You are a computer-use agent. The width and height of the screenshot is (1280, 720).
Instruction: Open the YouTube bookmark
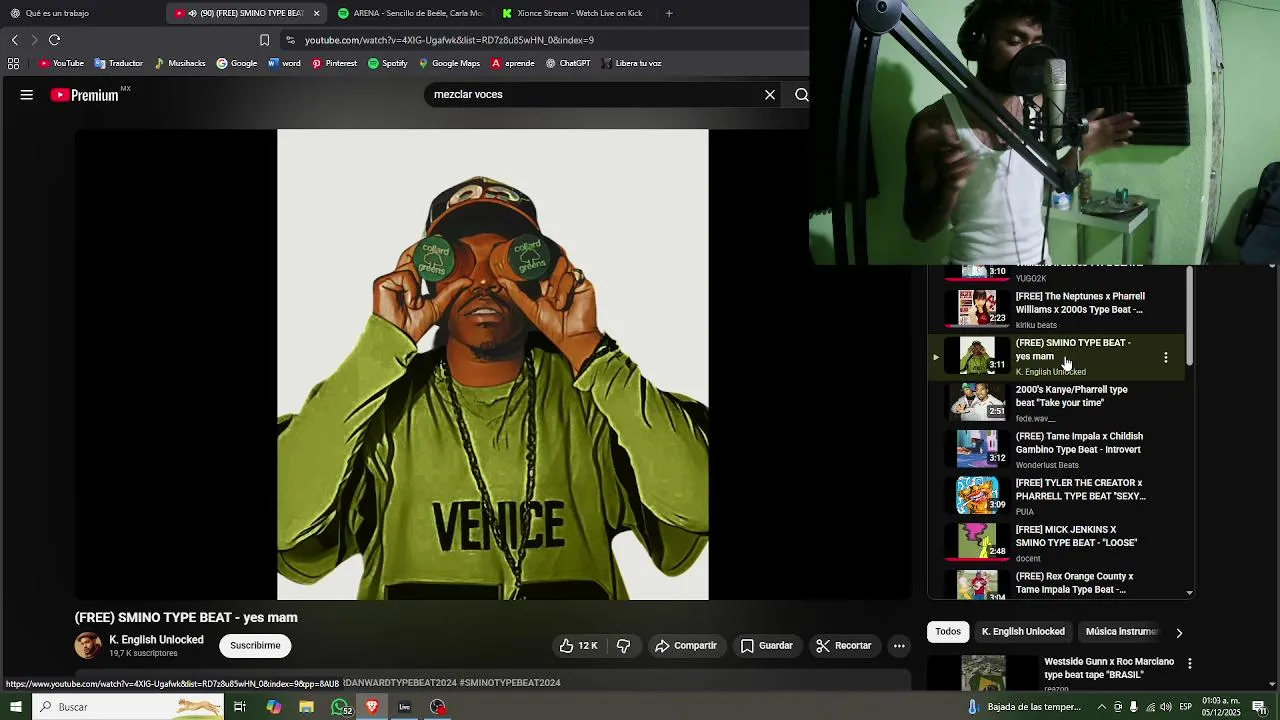[61, 63]
